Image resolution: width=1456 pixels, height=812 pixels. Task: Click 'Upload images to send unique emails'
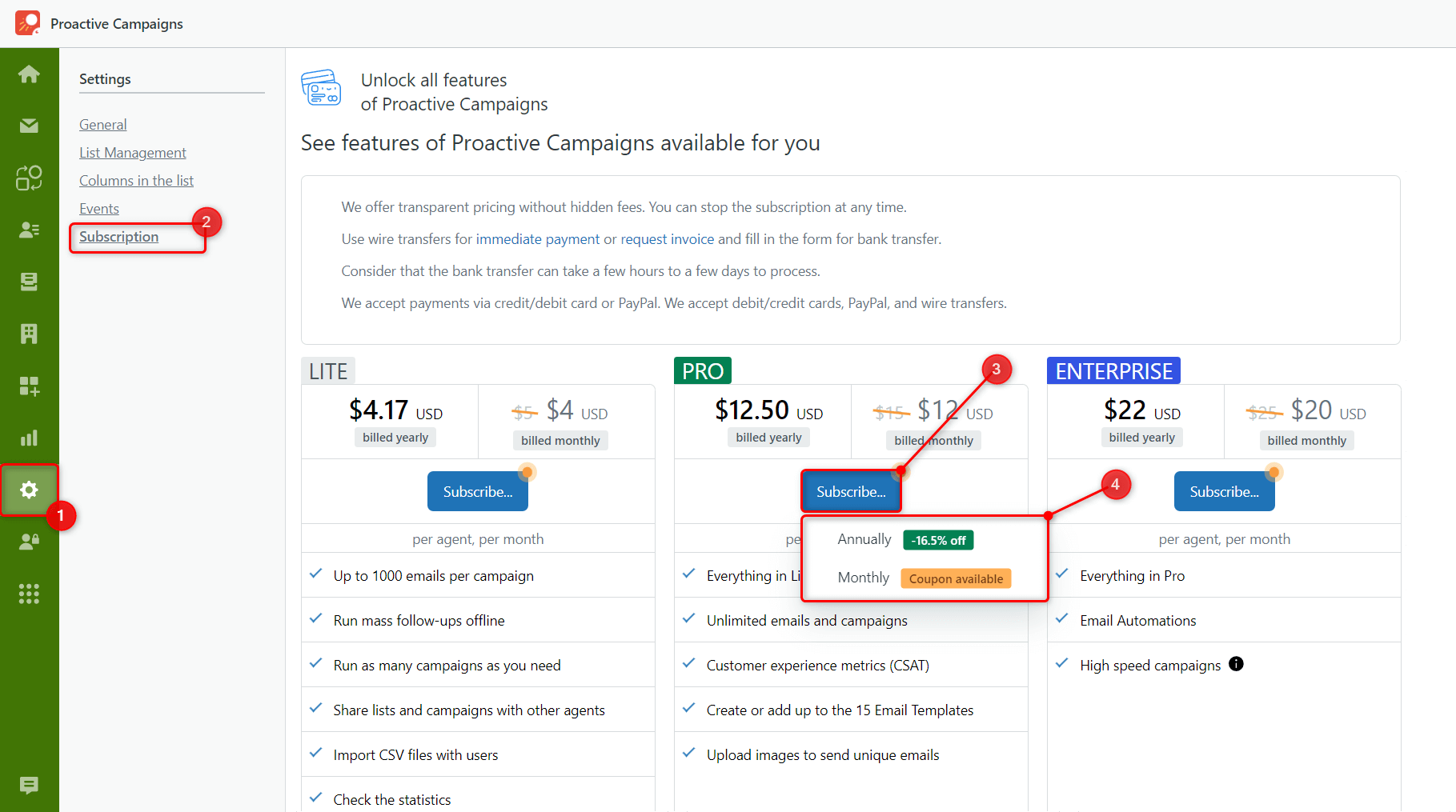tap(823, 755)
